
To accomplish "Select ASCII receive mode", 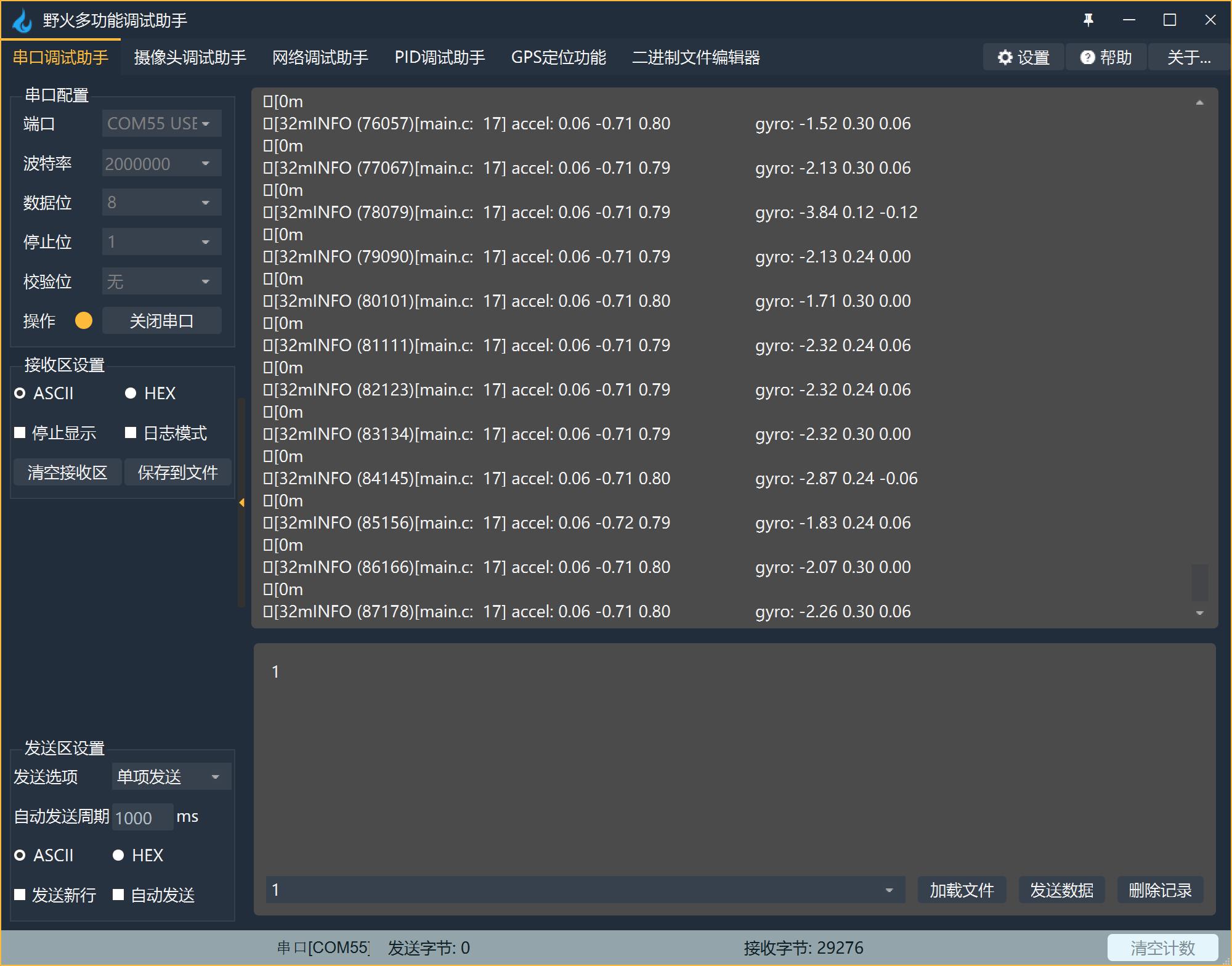I will pyautogui.click(x=44, y=393).
